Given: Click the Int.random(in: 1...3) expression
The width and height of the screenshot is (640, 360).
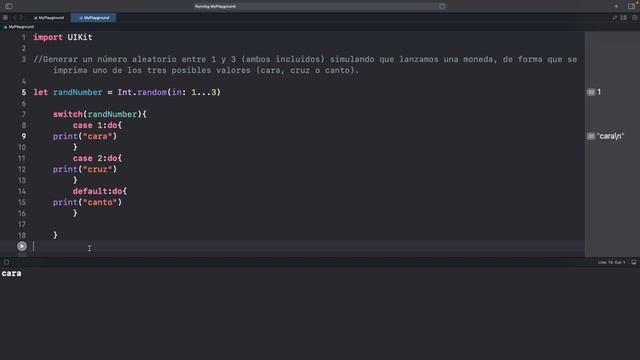Looking at the screenshot, I should pos(169,92).
